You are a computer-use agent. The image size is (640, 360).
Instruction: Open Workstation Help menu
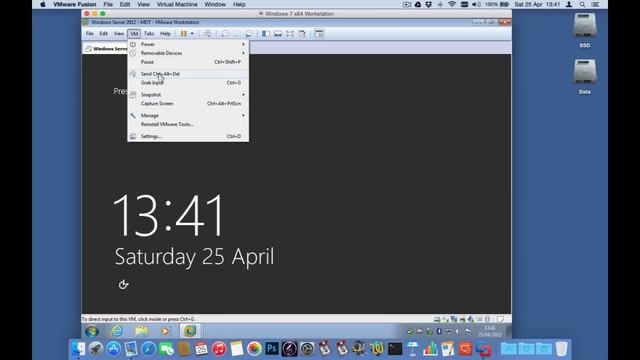[165, 33]
